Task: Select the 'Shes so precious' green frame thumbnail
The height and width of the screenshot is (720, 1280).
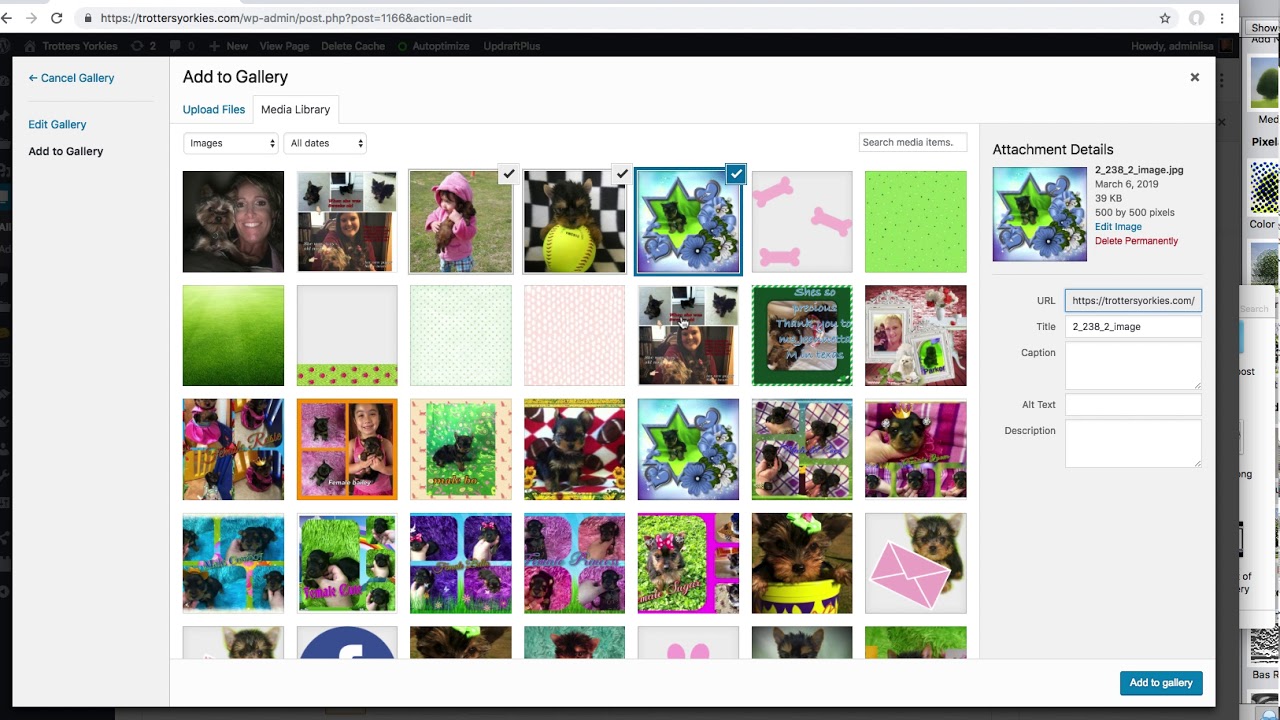Action: 802,335
